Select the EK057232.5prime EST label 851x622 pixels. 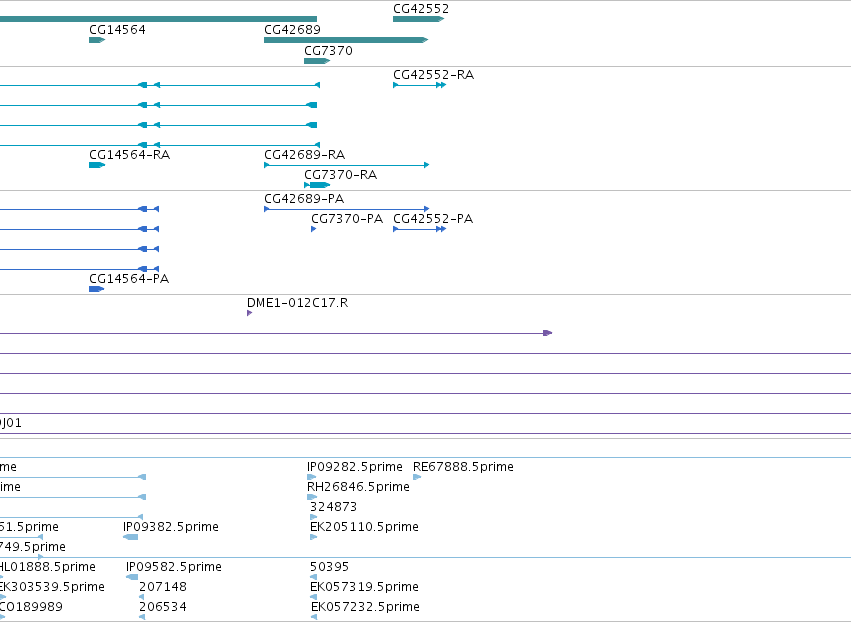pyautogui.click(x=365, y=607)
